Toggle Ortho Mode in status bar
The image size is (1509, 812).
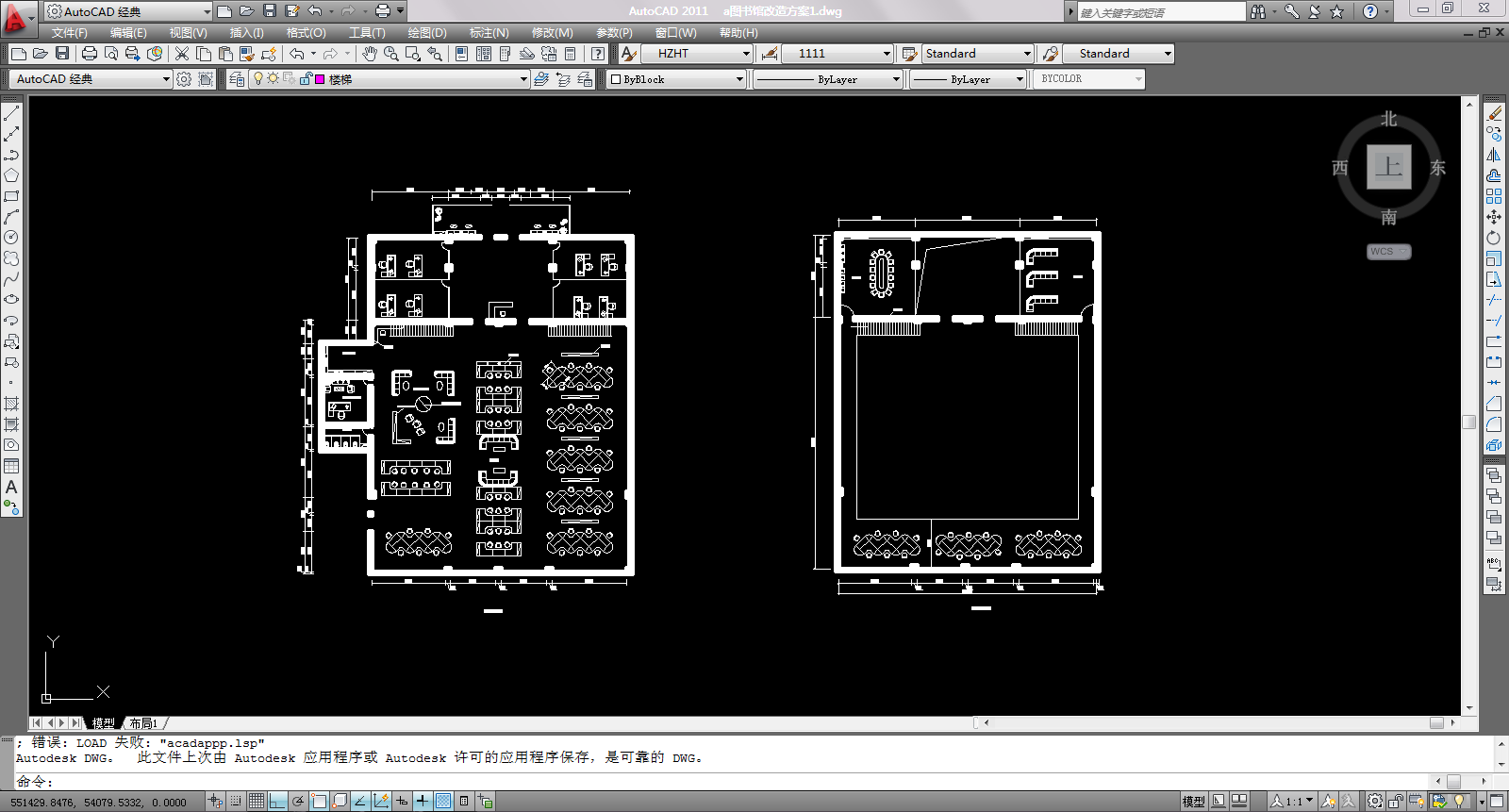click(x=277, y=802)
